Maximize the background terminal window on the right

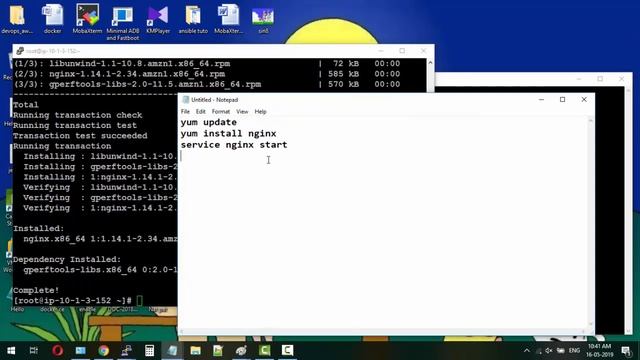pos(600,79)
